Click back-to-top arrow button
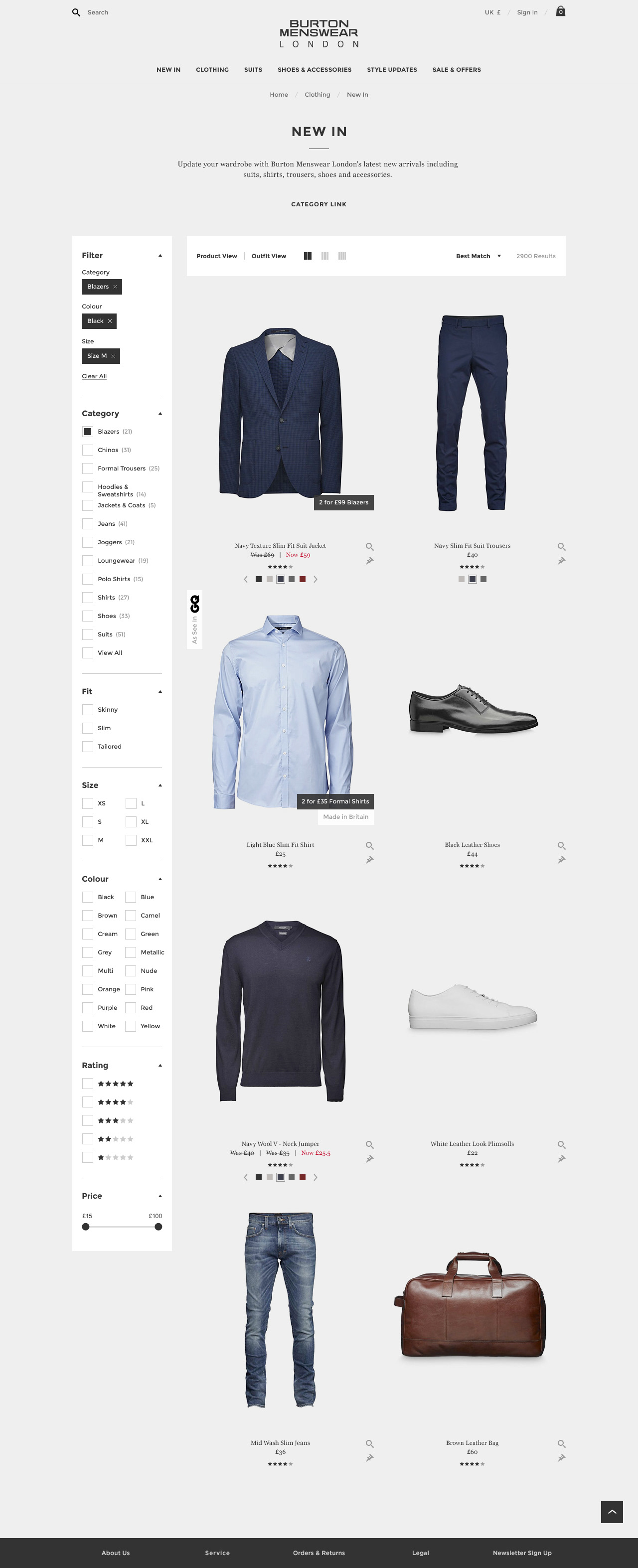This screenshot has height=1568, width=638. [x=612, y=1512]
